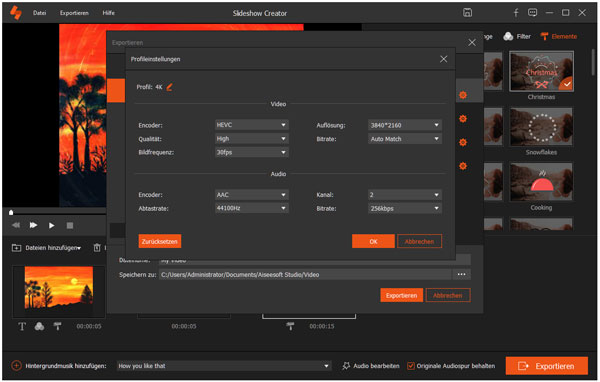Open the audio Encoder AAC dropdown

251,195
